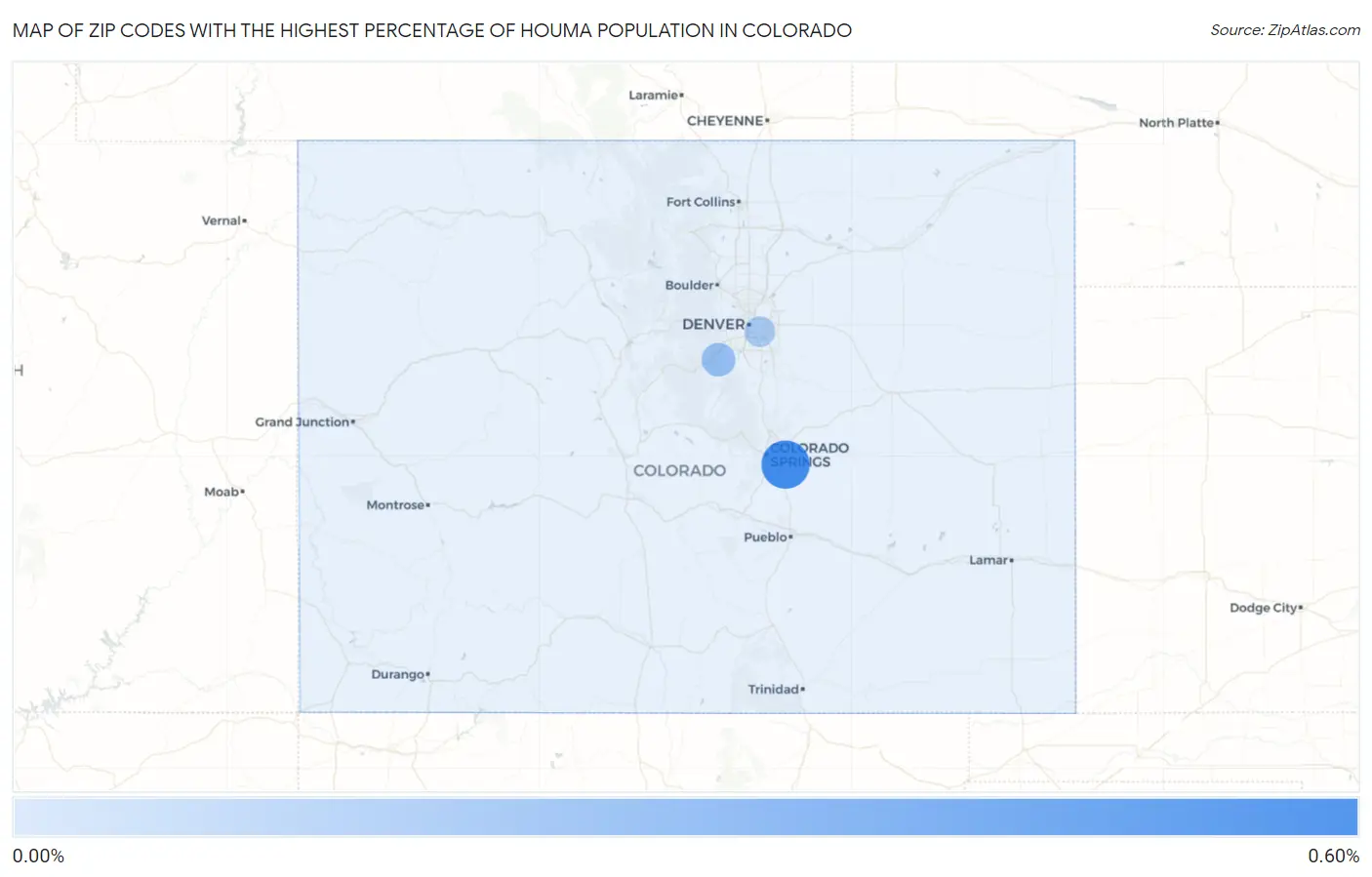Viewport: 1372px width, 877px height.
Task: Click the percentage gradient legend bar
Action: (685, 817)
